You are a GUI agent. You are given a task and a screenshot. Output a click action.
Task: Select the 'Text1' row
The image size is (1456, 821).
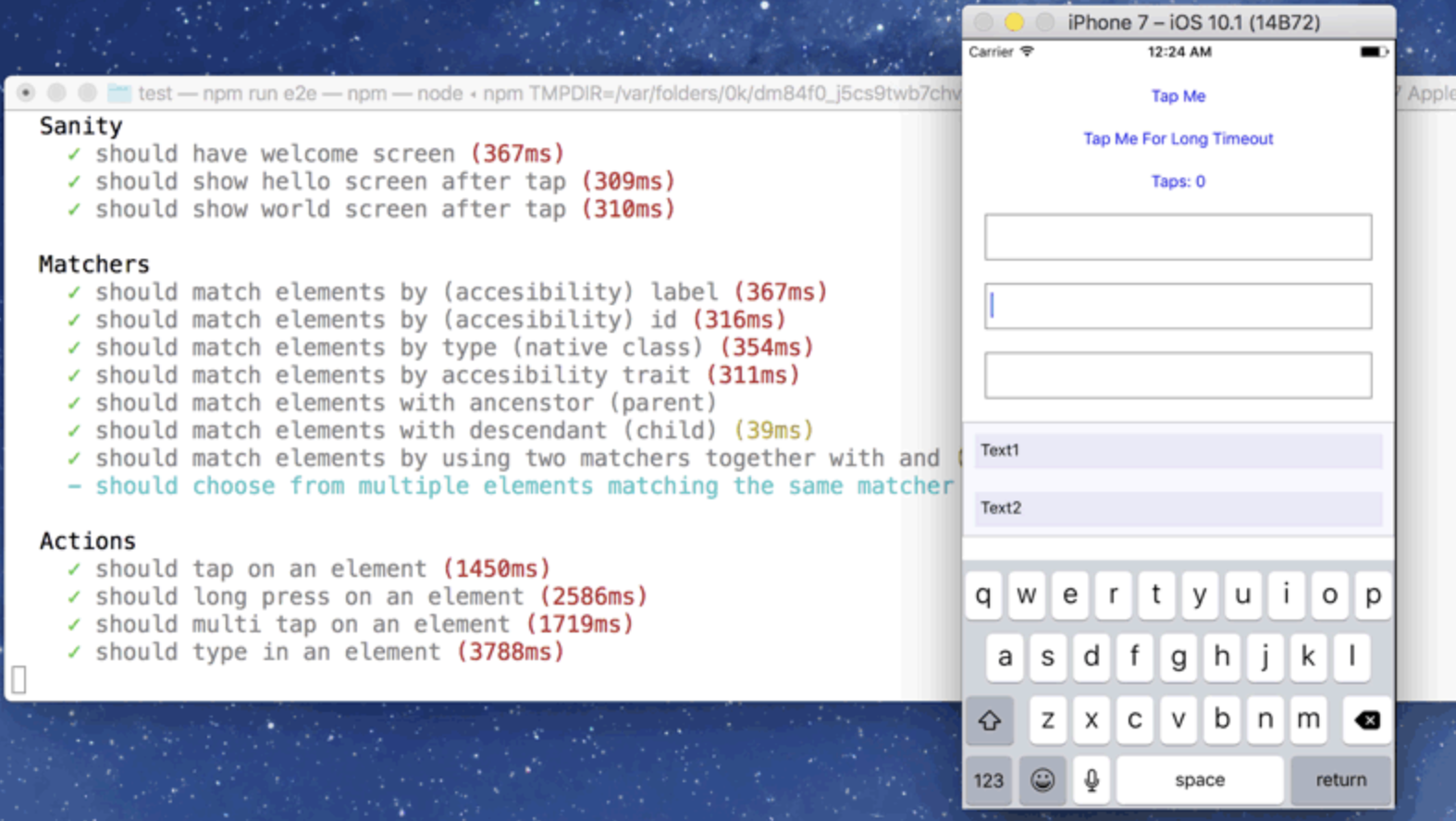coord(1178,450)
